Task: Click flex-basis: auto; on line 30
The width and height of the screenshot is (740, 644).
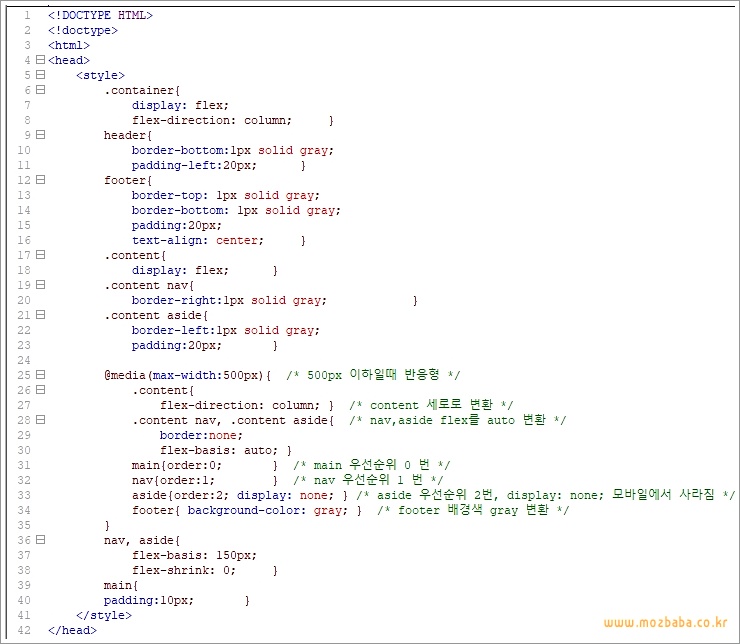Action: (219, 450)
